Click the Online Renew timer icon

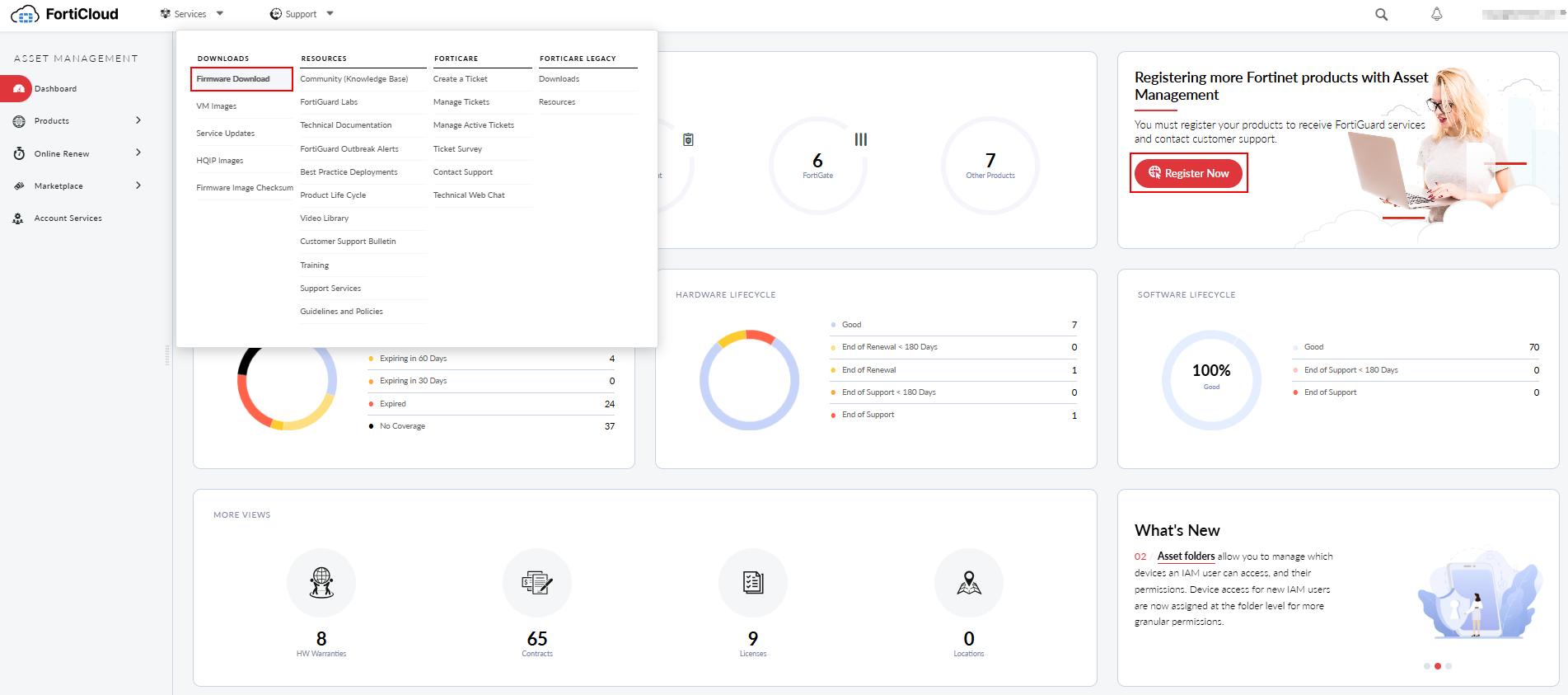19,153
